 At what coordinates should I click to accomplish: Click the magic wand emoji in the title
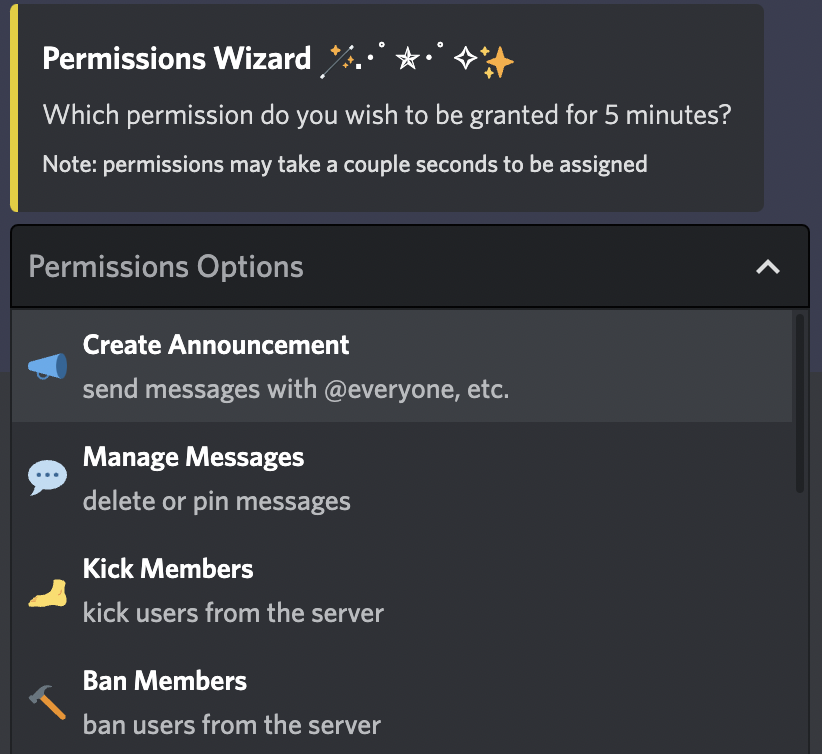pyautogui.click(x=338, y=61)
